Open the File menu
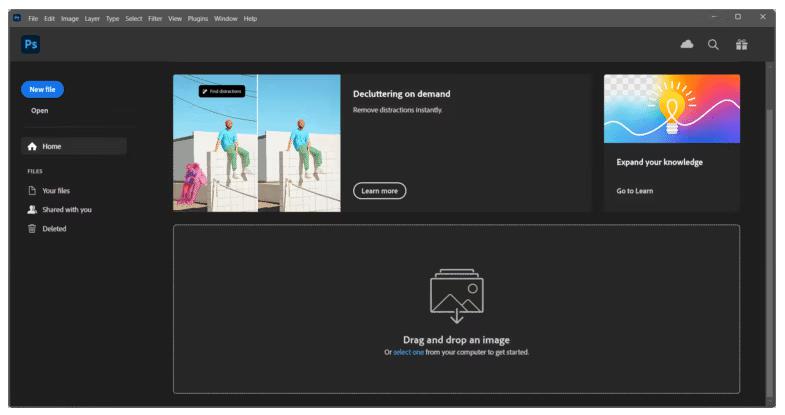 [33, 18]
